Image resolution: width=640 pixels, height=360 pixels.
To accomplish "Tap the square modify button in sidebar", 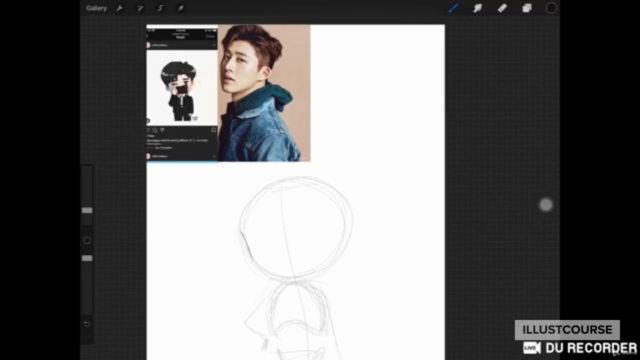I will (x=87, y=240).
